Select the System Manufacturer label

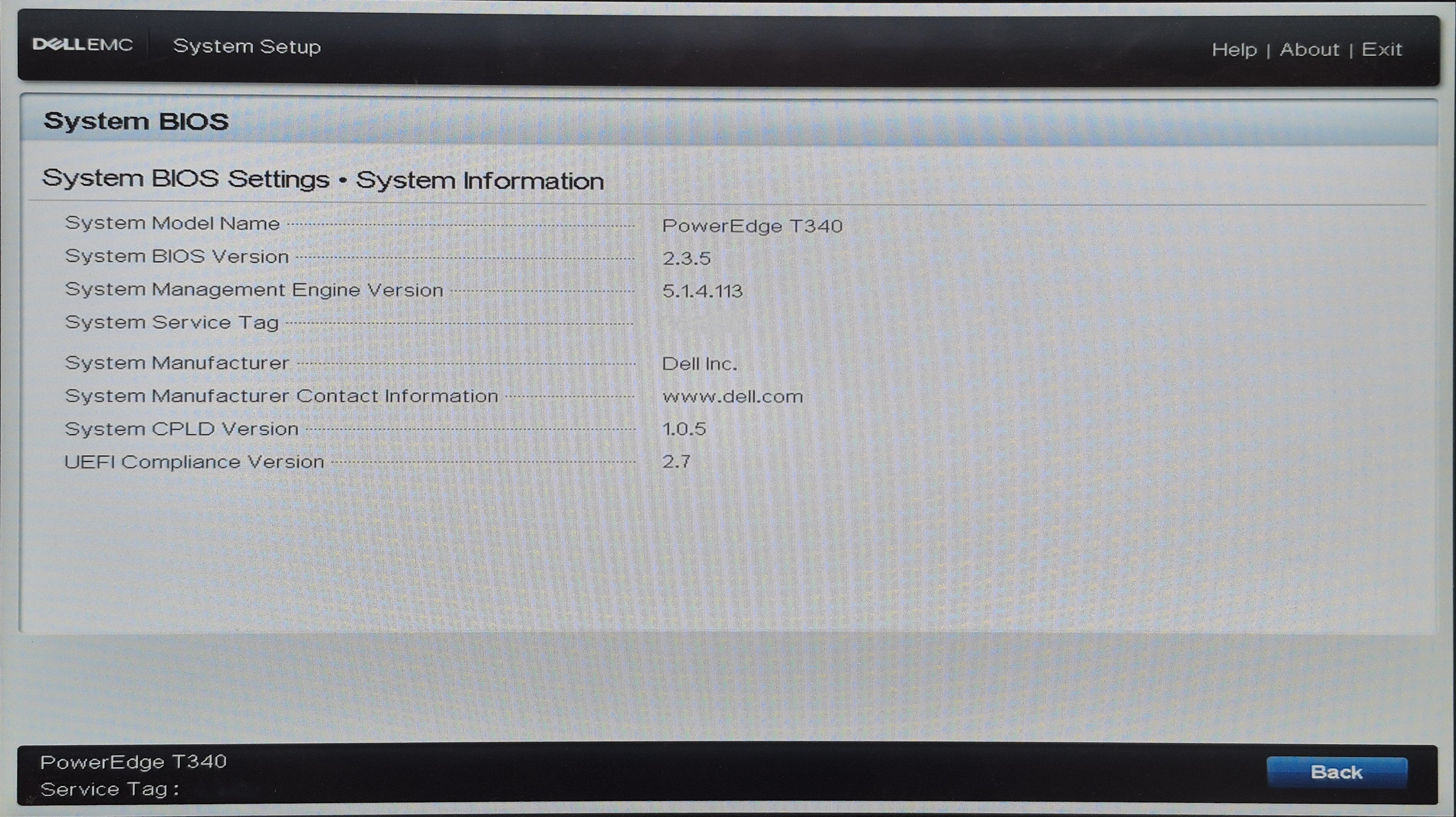(x=177, y=363)
